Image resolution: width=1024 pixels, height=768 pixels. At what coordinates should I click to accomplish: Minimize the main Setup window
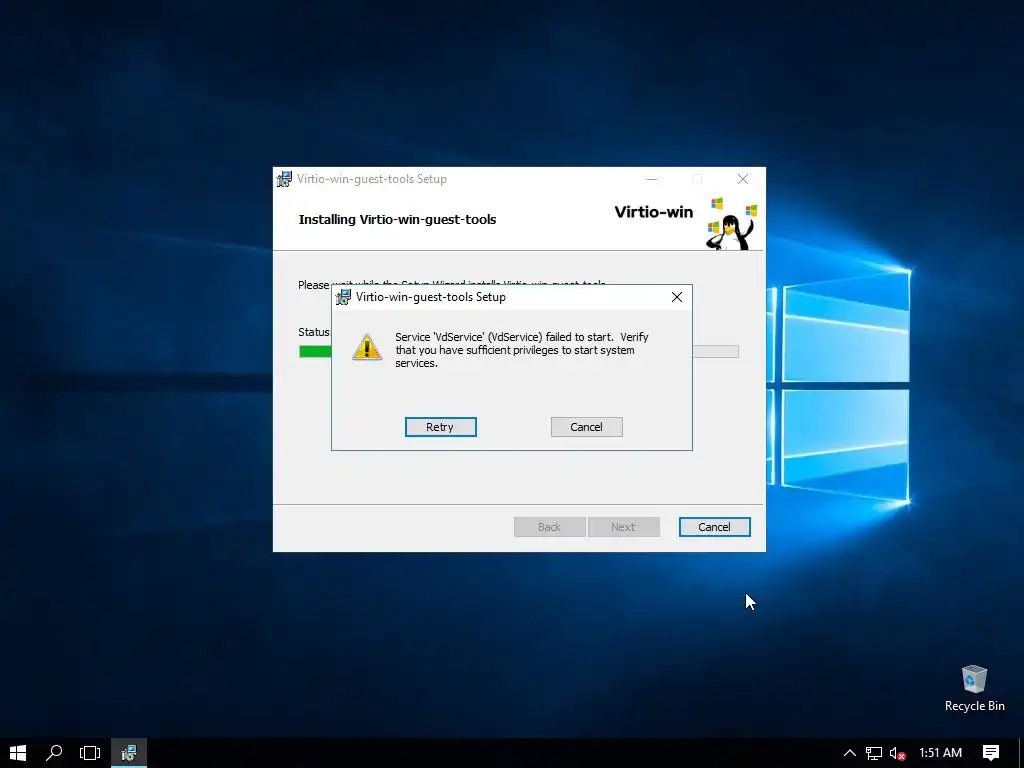(x=652, y=179)
